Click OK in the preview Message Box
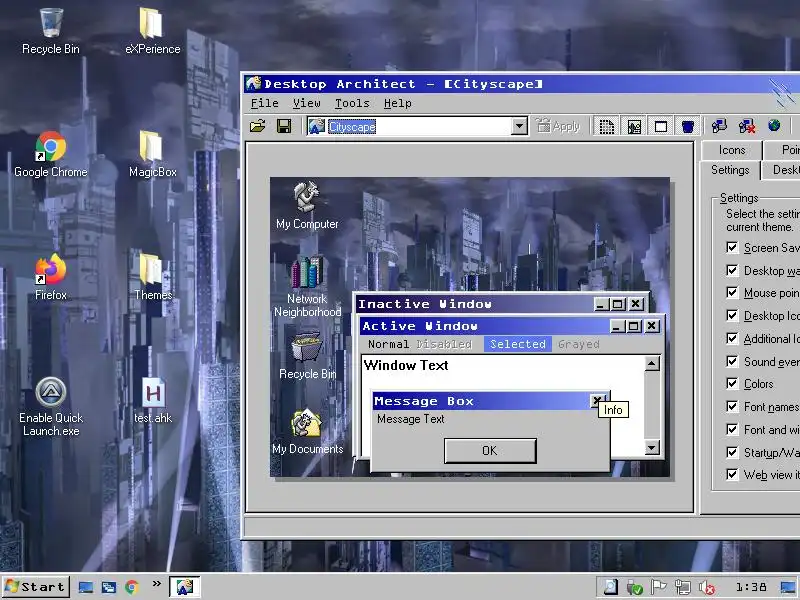 (490, 451)
